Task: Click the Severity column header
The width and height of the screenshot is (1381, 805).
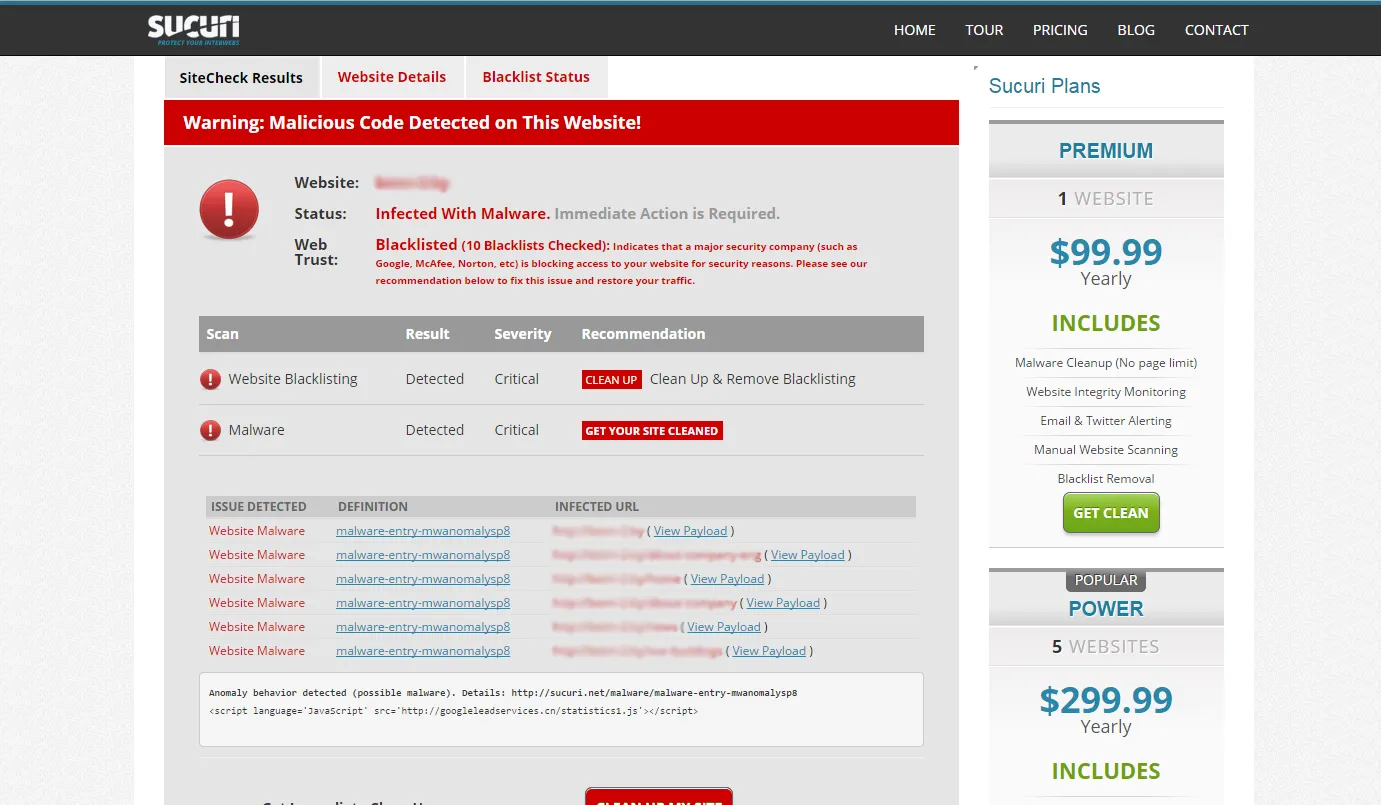Action: [523, 334]
